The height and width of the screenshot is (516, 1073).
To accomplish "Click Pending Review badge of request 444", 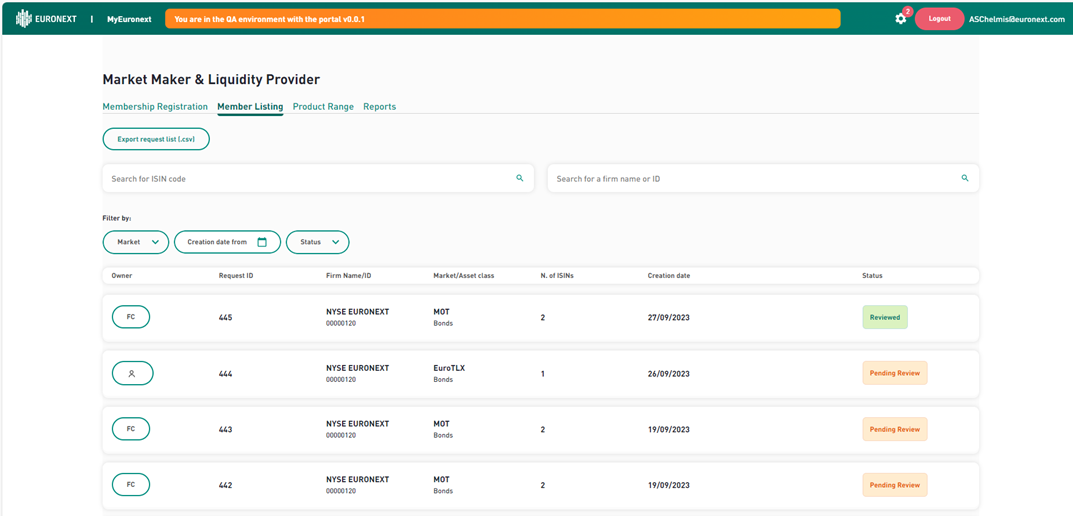I will pyautogui.click(x=894, y=373).
